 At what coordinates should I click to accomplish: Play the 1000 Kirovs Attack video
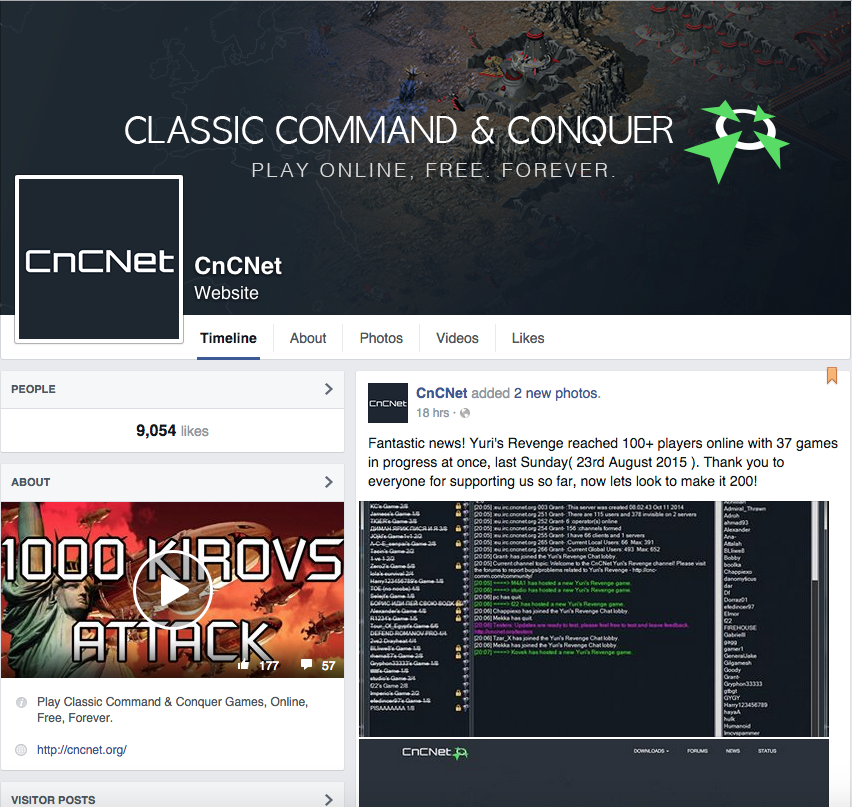173,590
